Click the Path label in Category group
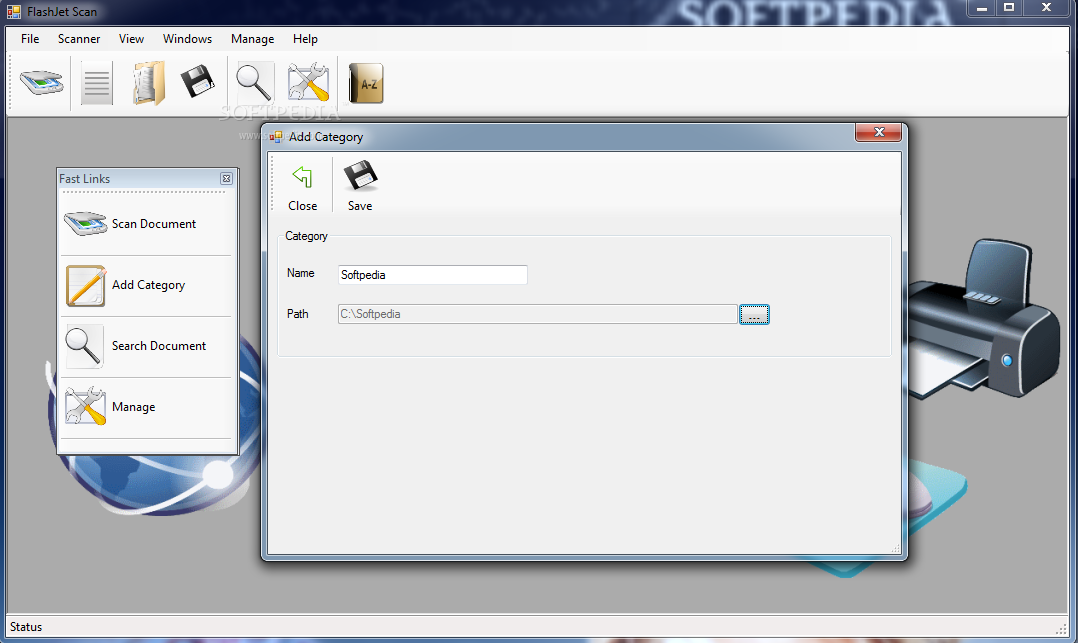The height and width of the screenshot is (643, 1078). point(298,314)
